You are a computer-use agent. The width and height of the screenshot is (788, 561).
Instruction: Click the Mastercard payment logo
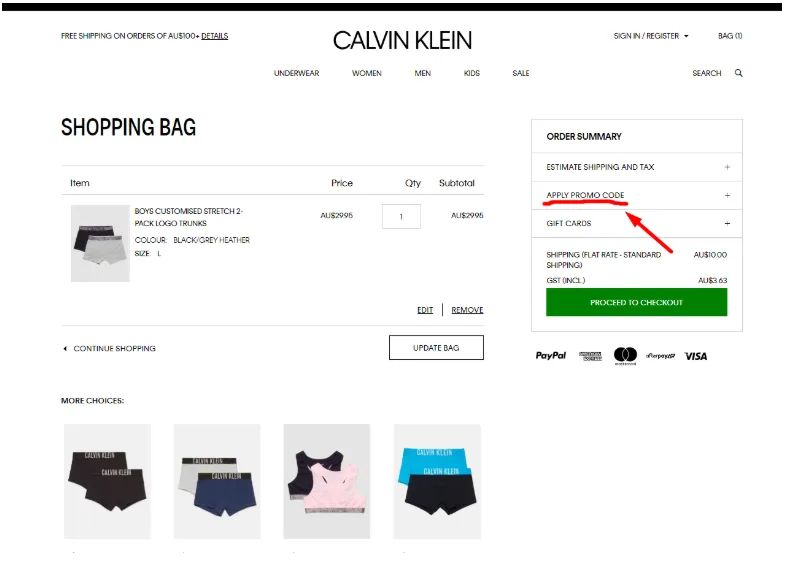click(x=625, y=355)
